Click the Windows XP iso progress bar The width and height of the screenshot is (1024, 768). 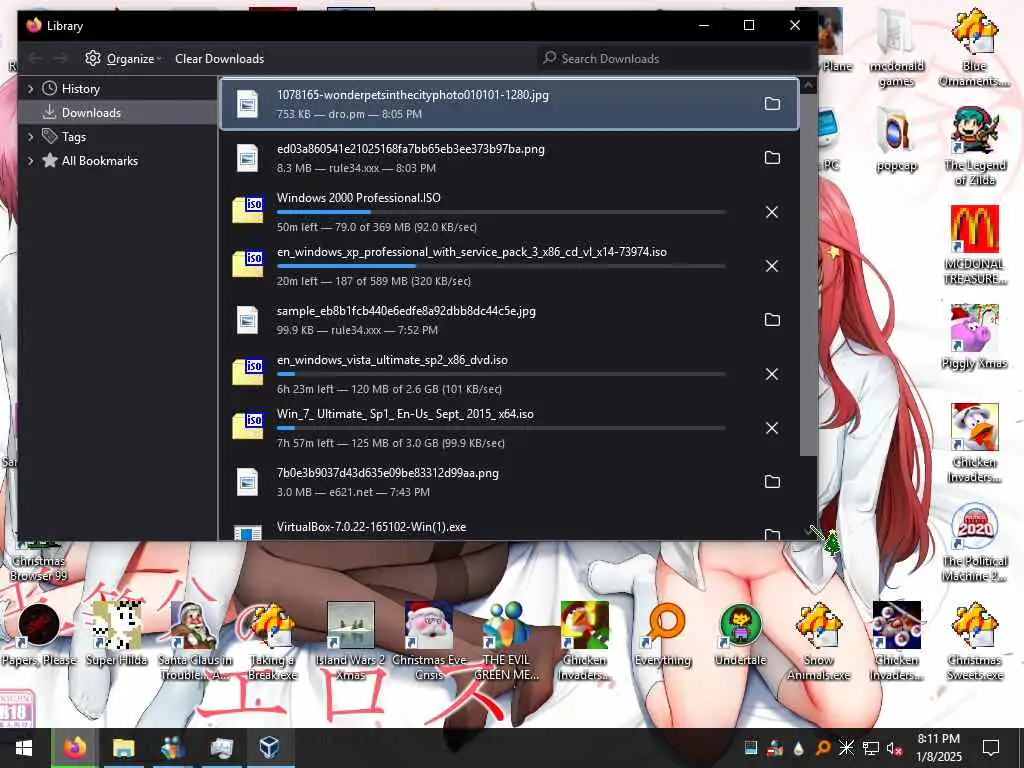pyautogui.click(x=501, y=266)
